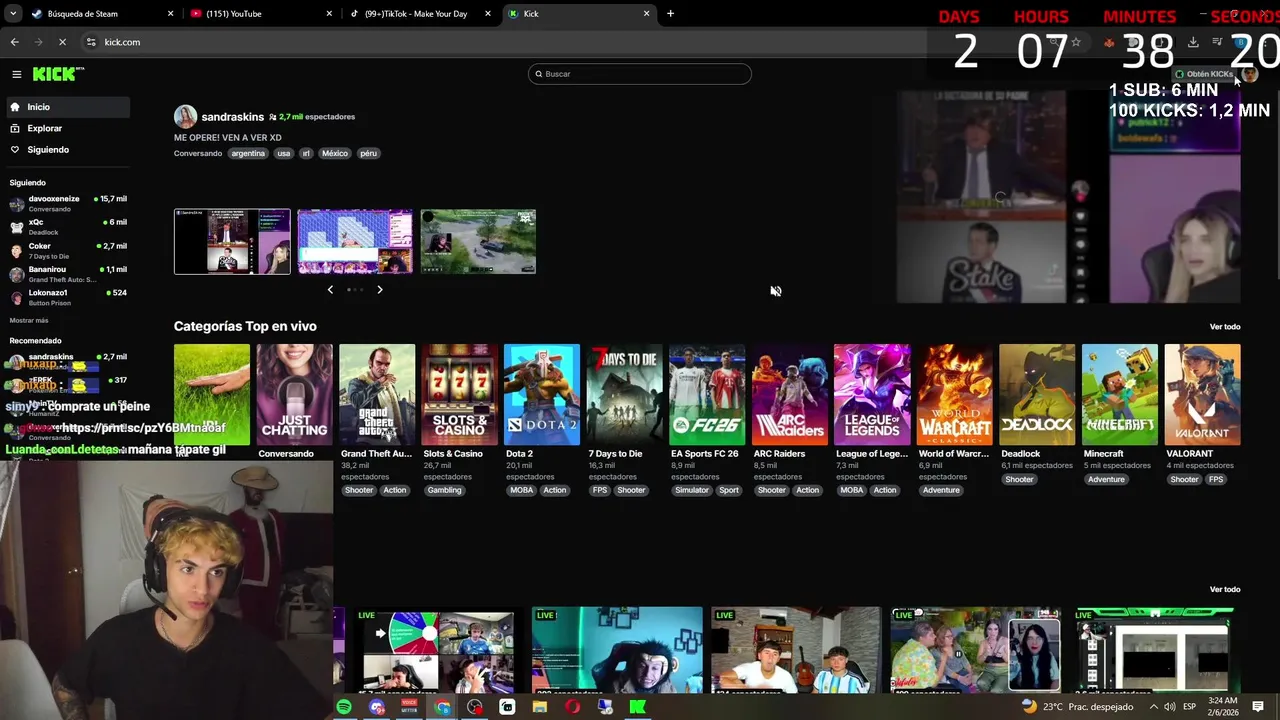Open the weather widget showing 23°C
This screenshot has width=1280, height=720.
pos(1078,707)
